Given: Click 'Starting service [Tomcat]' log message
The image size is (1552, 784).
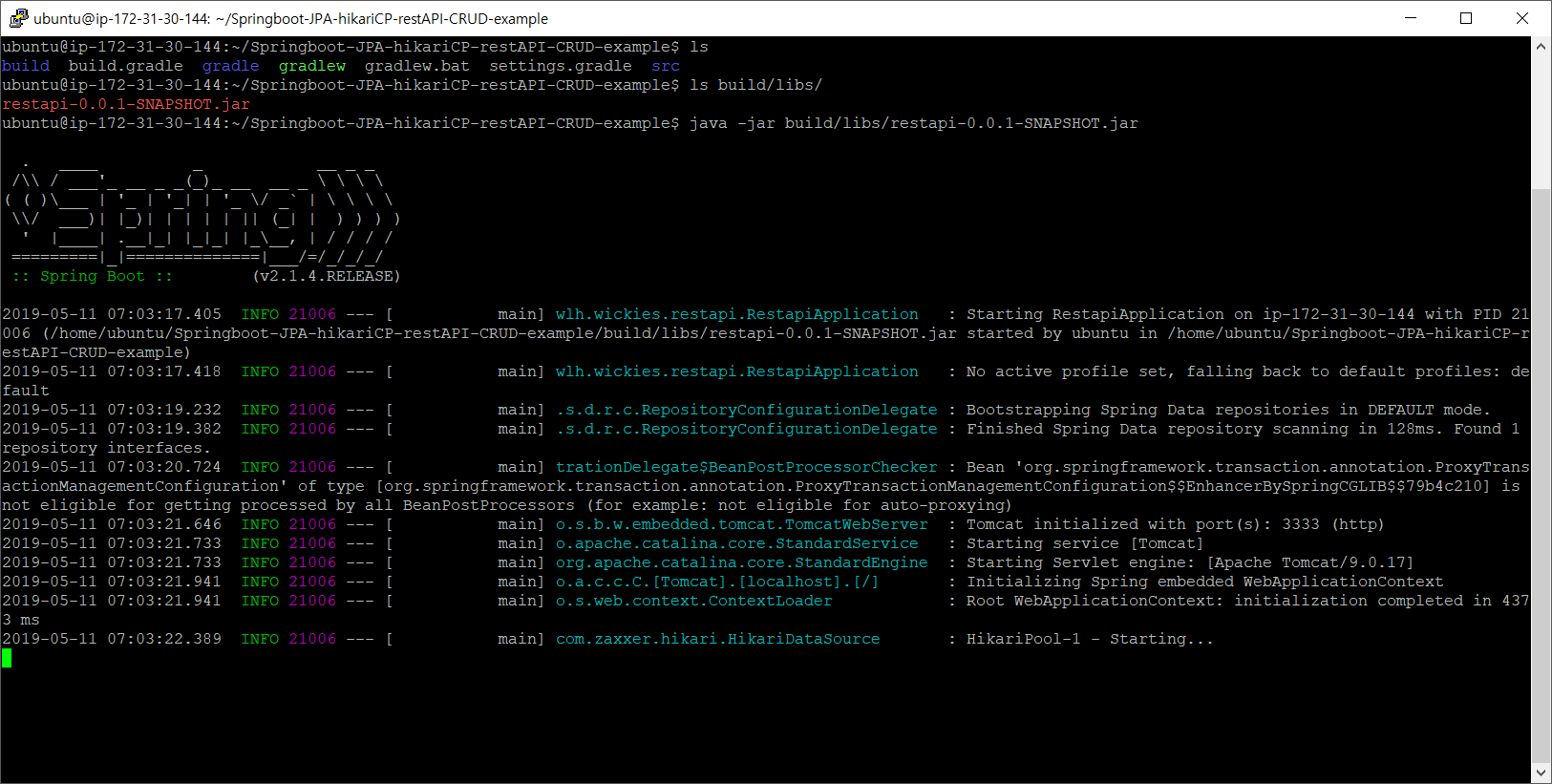Looking at the screenshot, I should pos(1086,543).
